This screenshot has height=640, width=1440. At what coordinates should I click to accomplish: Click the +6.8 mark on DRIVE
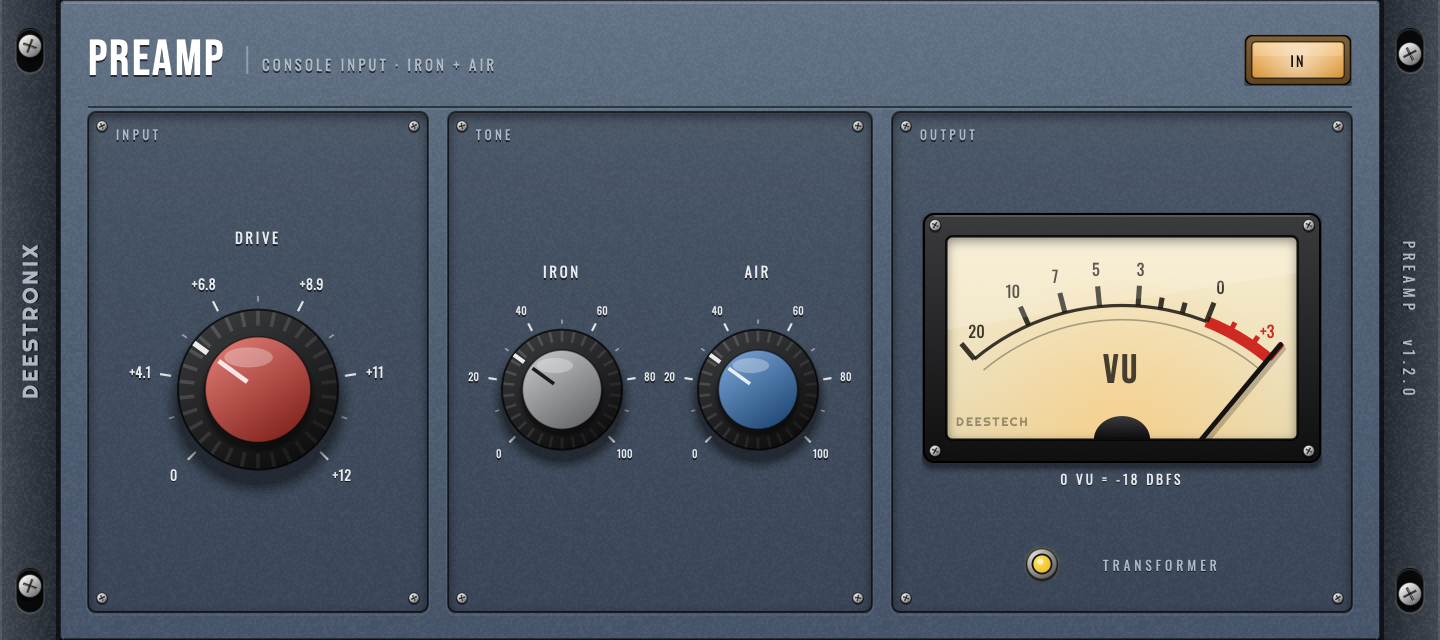[203, 285]
